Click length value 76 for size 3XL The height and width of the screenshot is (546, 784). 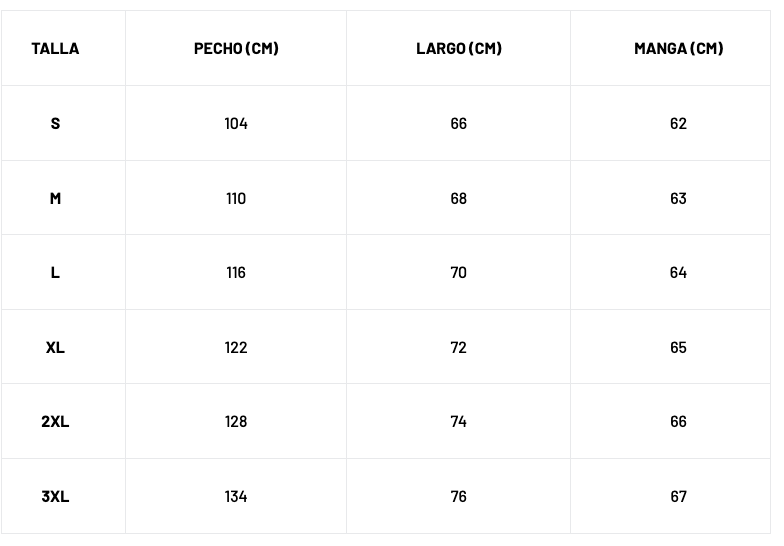click(459, 496)
